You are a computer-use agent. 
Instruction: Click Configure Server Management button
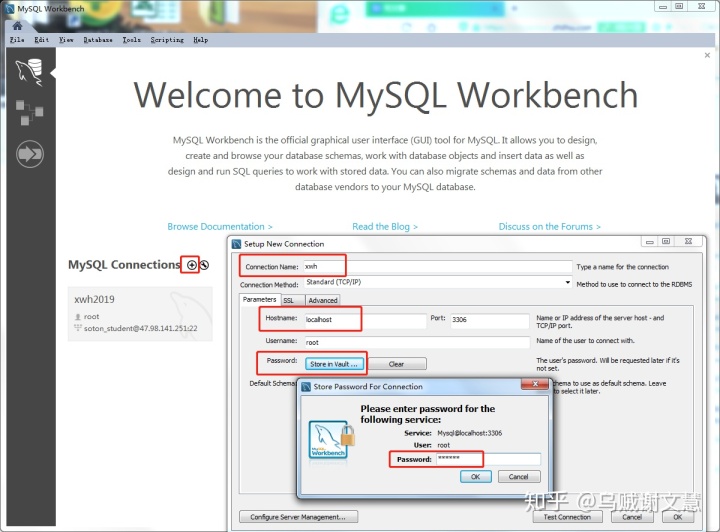pos(298,517)
